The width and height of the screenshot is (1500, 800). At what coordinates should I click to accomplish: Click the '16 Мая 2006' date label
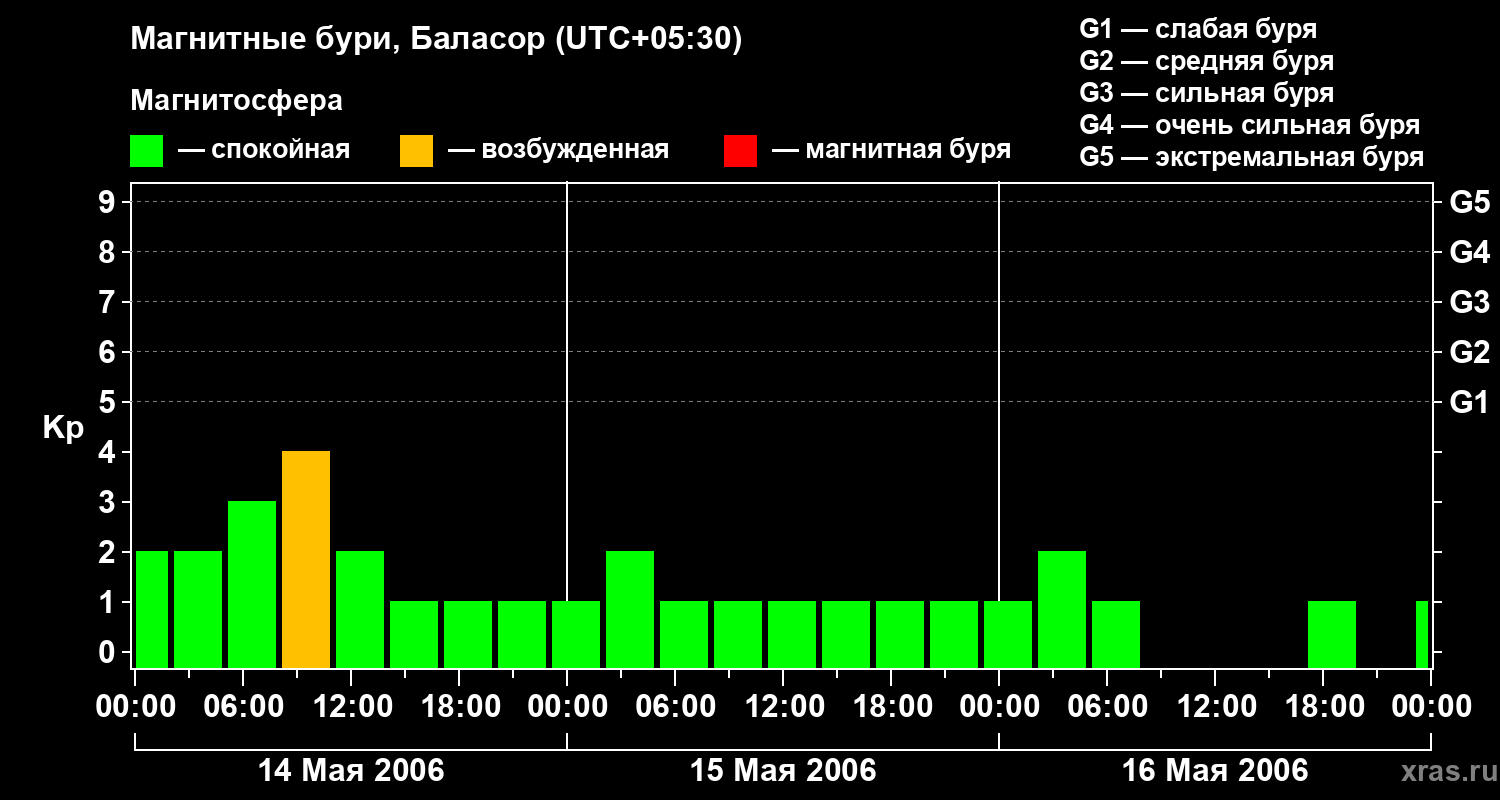(1215, 771)
